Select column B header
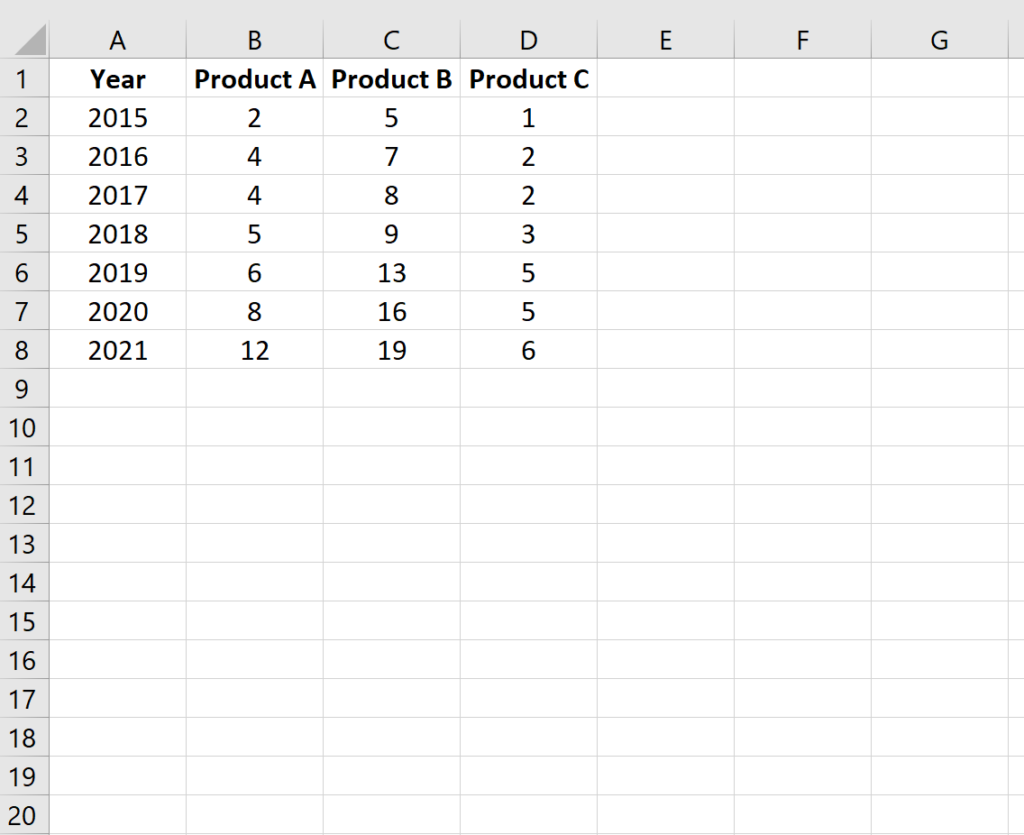 click(x=254, y=40)
